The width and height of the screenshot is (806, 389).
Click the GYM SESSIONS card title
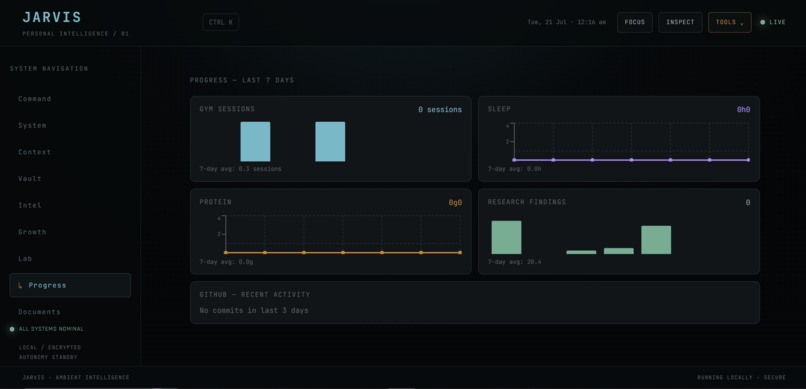coord(227,109)
